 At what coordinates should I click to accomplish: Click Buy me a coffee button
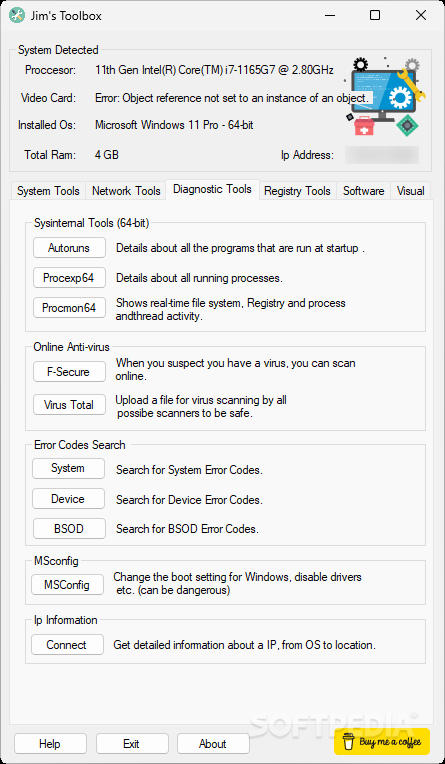[382, 742]
